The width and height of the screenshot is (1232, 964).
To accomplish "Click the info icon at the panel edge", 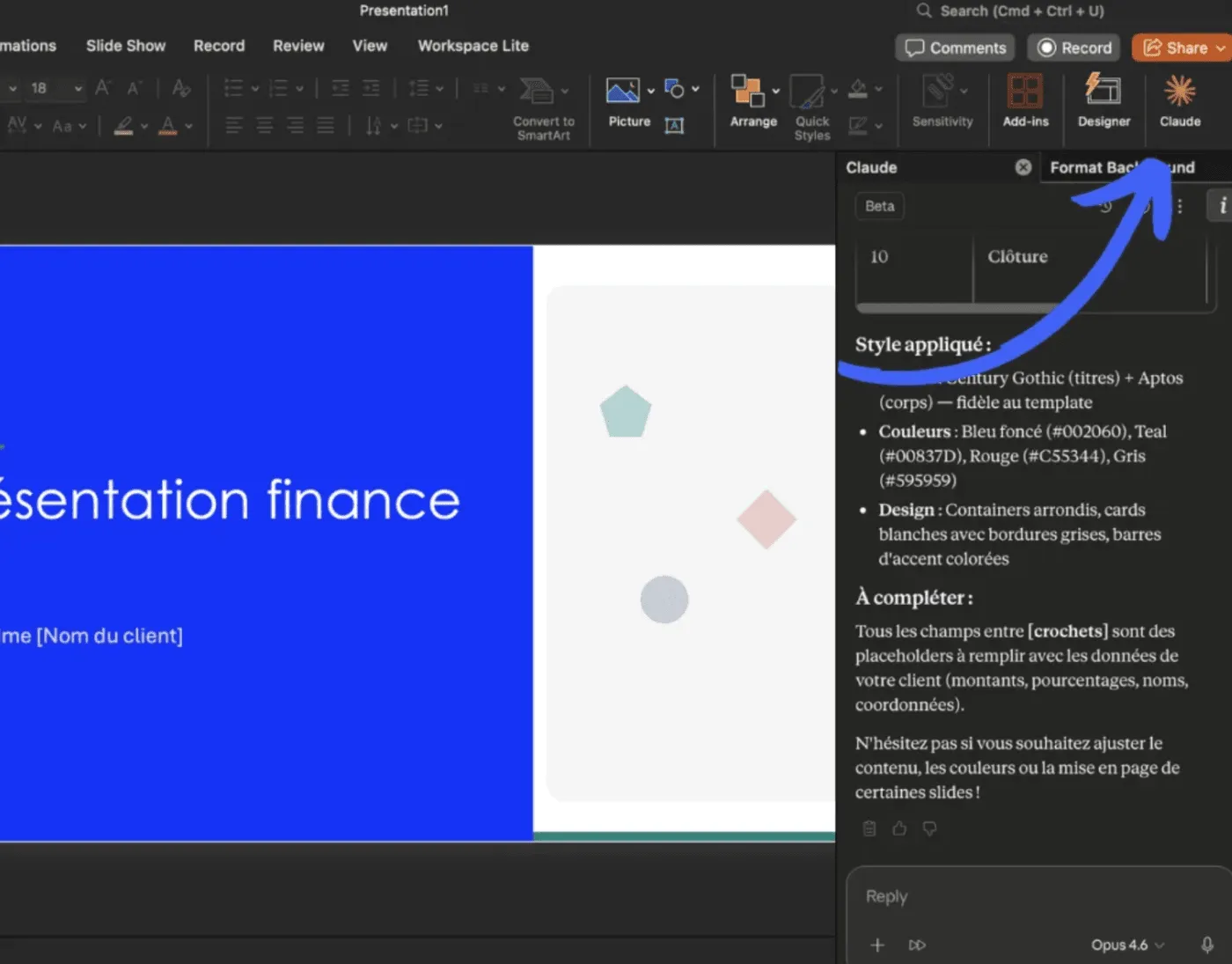I will pyautogui.click(x=1221, y=205).
